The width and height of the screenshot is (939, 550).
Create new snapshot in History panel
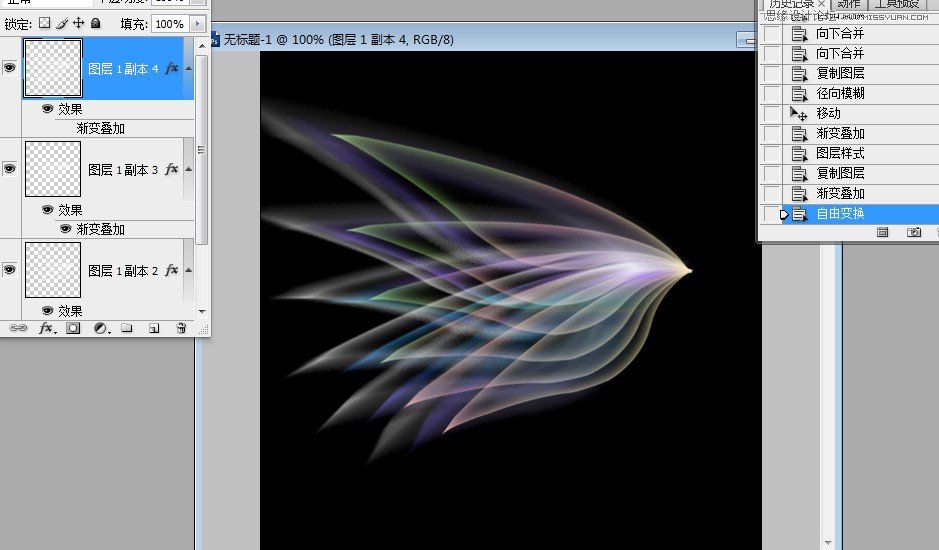tap(913, 232)
